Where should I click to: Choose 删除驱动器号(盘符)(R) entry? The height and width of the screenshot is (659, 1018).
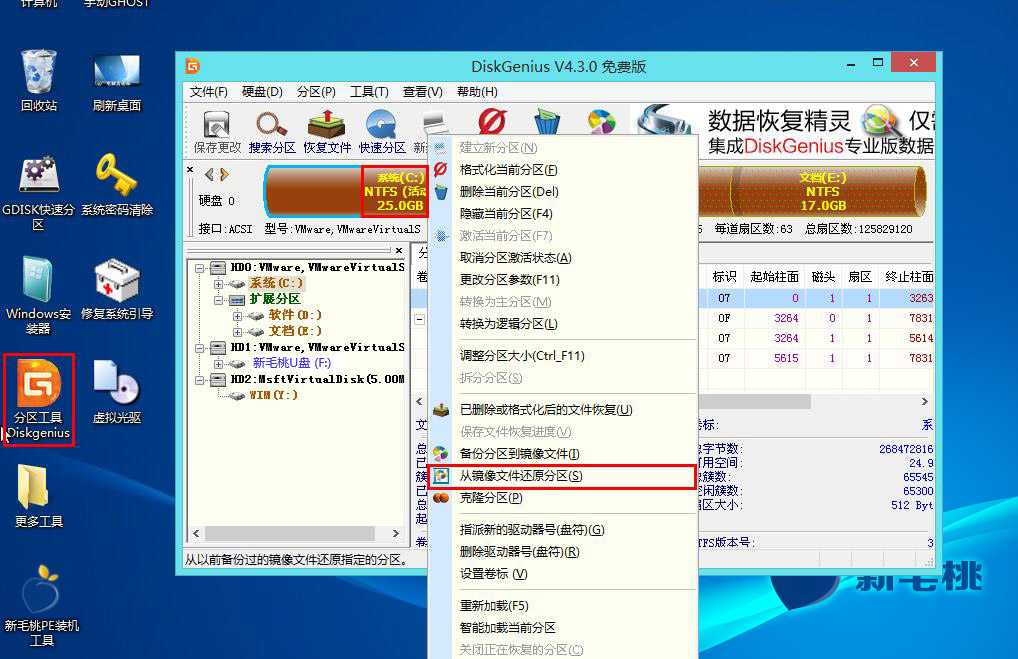click(562, 552)
